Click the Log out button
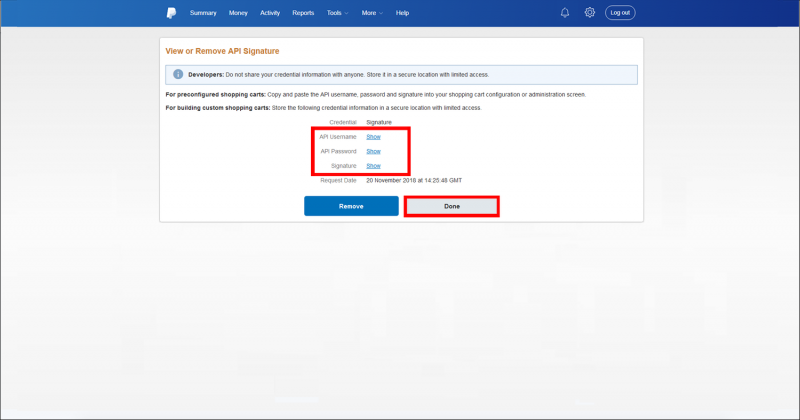 point(620,13)
